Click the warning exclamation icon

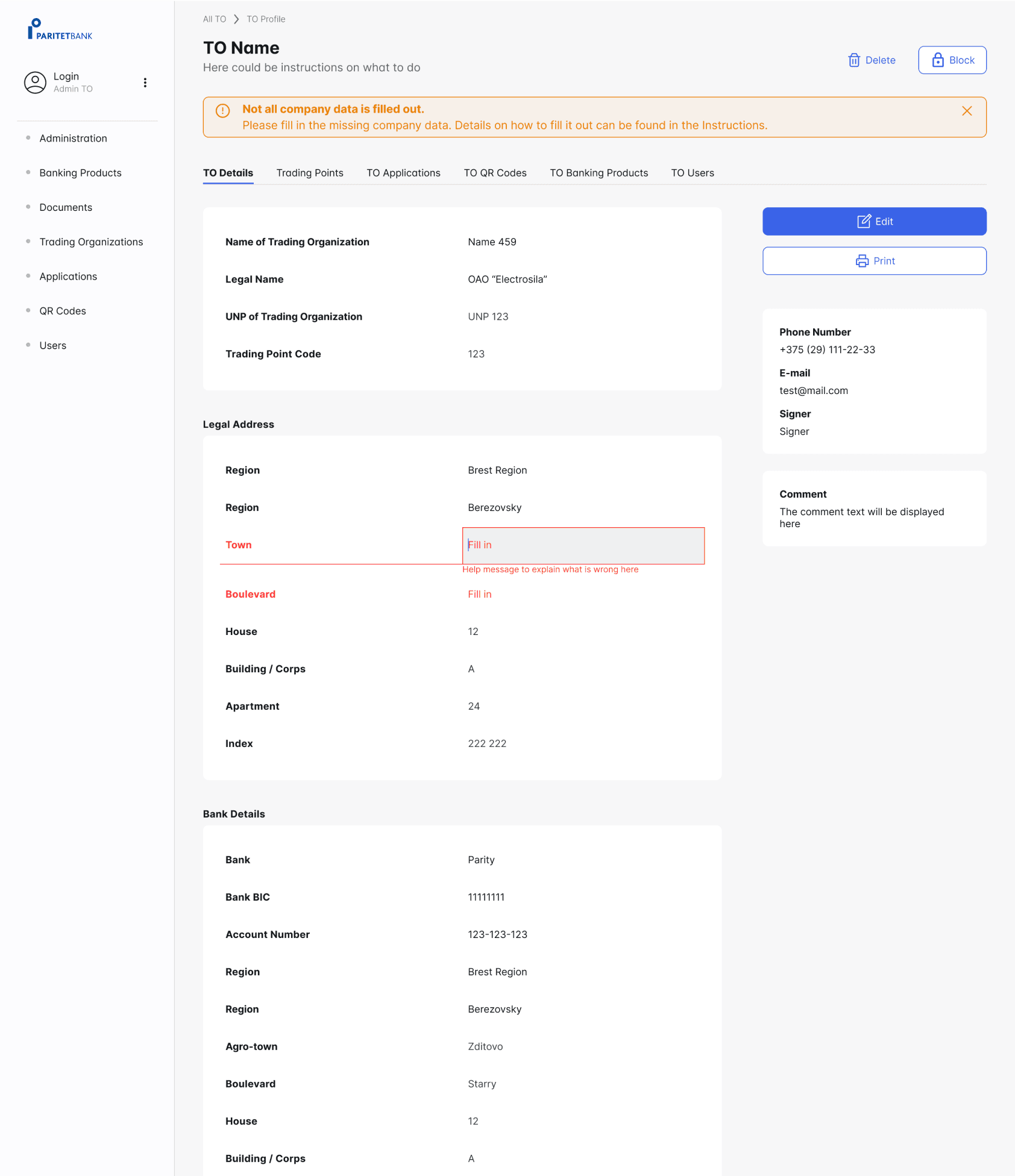pyautogui.click(x=223, y=111)
